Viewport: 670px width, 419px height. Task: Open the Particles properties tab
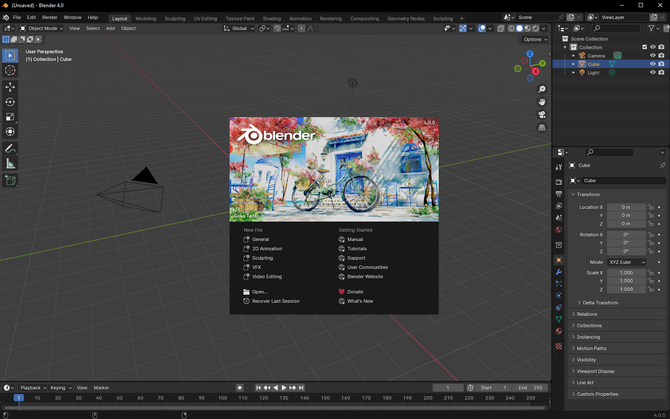(558, 284)
